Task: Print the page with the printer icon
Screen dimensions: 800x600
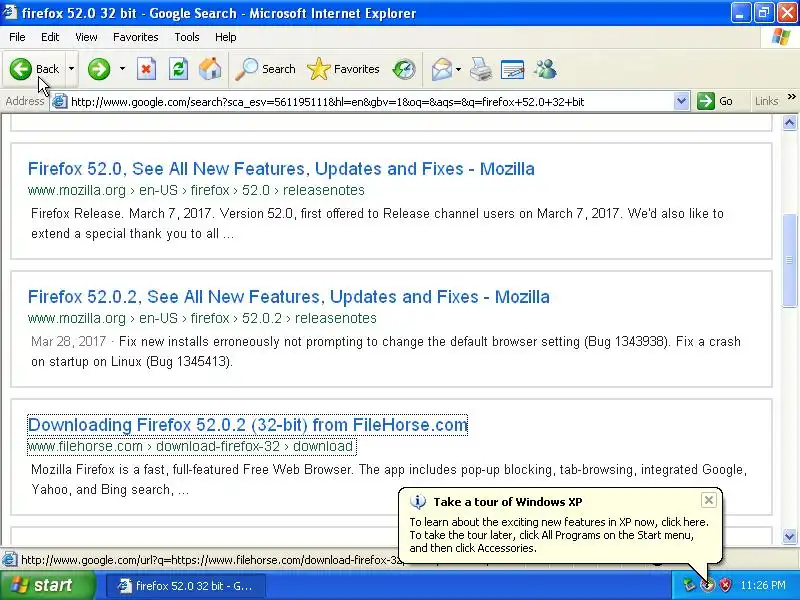Action: 481,69
